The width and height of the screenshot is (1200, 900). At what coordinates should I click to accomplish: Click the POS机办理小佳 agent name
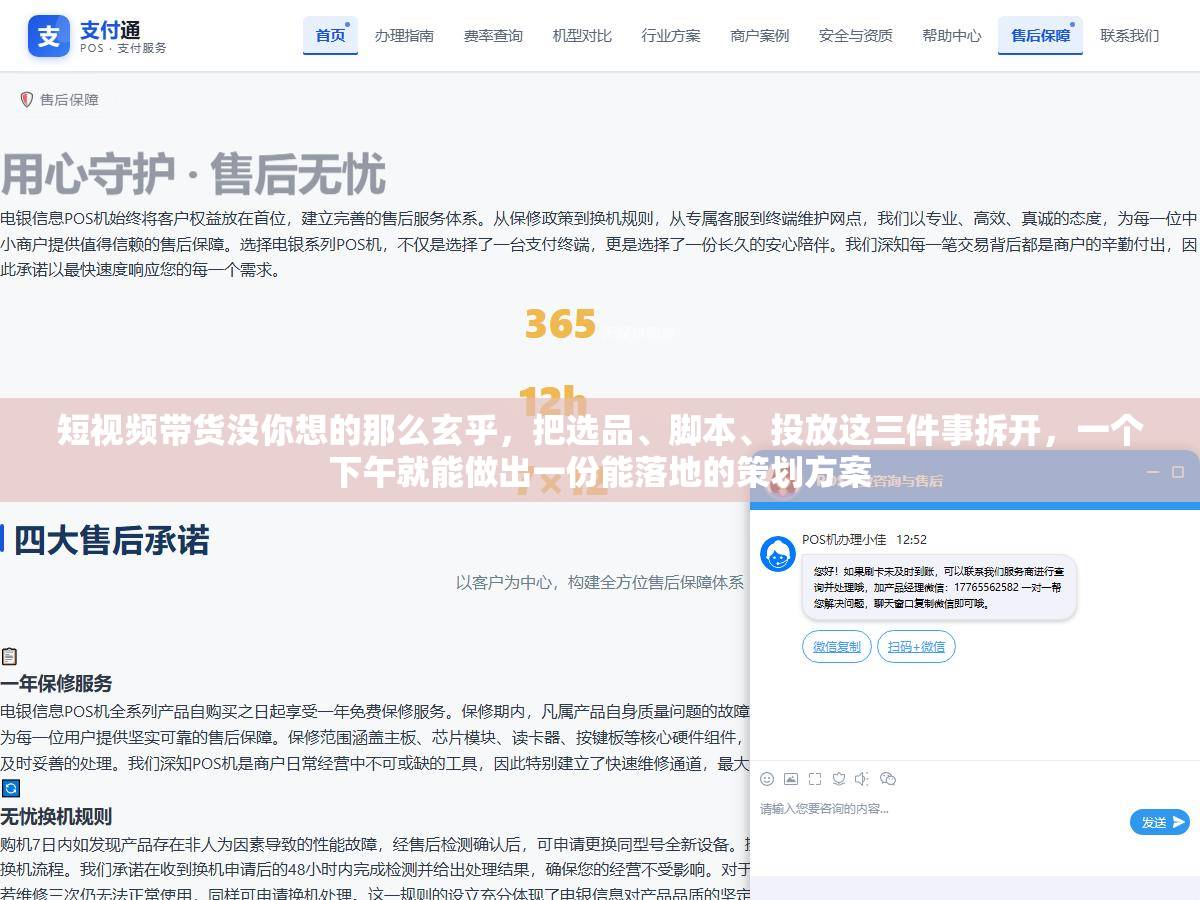[x=844, y=539]
